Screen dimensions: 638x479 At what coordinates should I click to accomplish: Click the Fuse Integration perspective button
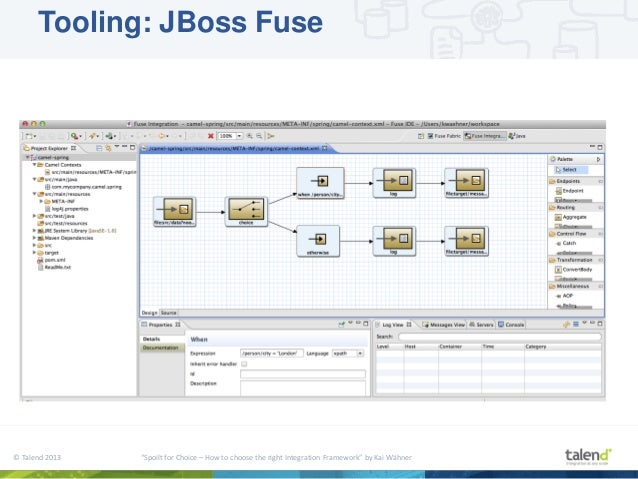(x=485, y=136)
